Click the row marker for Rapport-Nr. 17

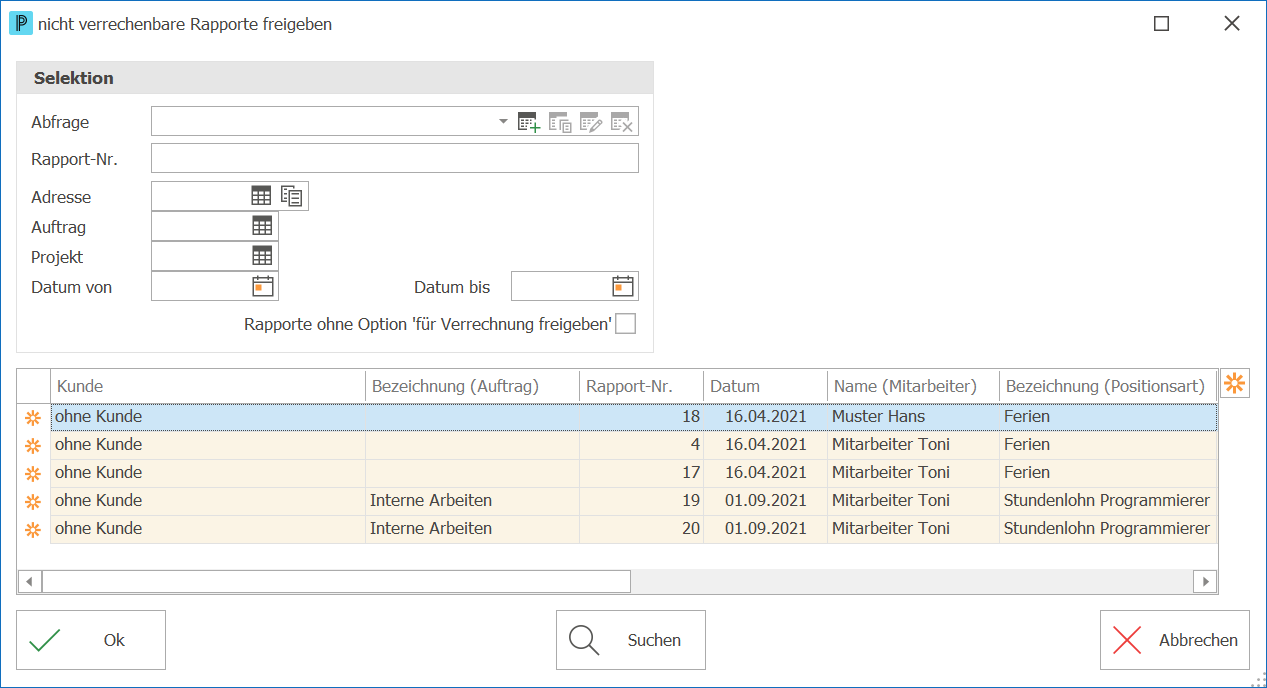point(33,473)
